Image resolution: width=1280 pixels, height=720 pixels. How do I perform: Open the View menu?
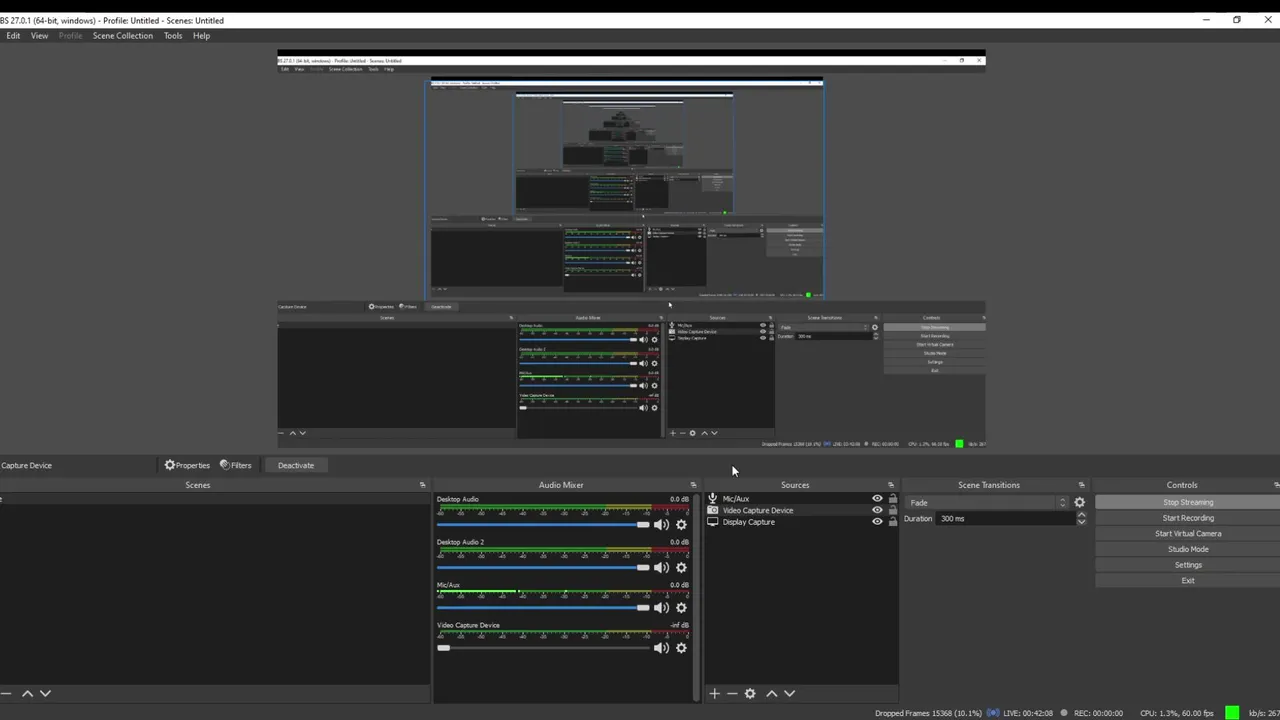point(39,36)
